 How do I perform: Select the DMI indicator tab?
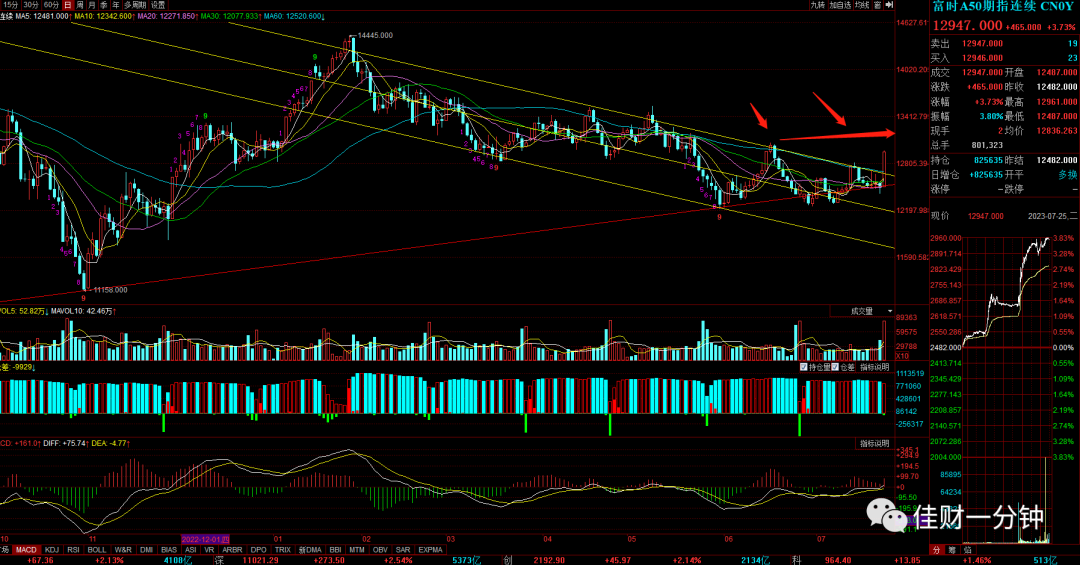(x=146, y=550)
